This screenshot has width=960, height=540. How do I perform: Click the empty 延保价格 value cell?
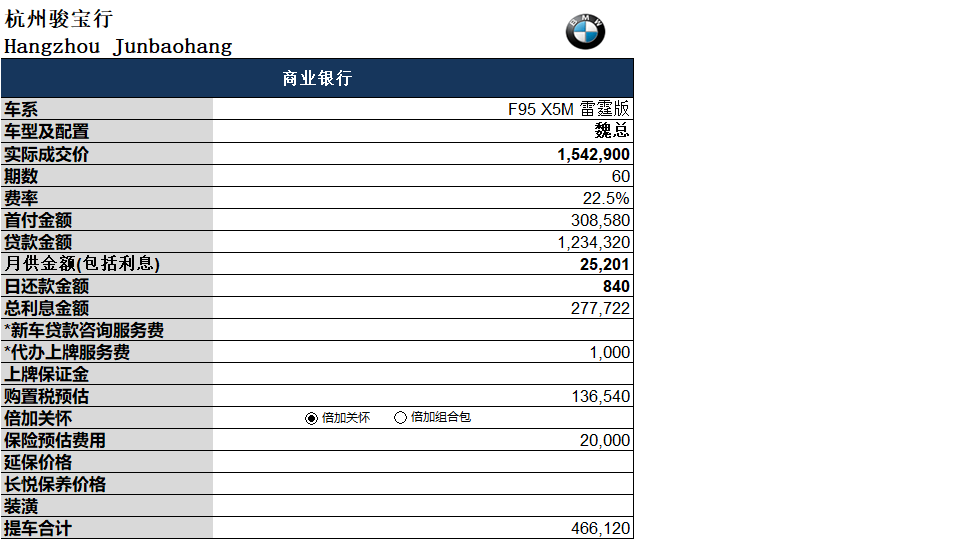(x=423, y=462)
